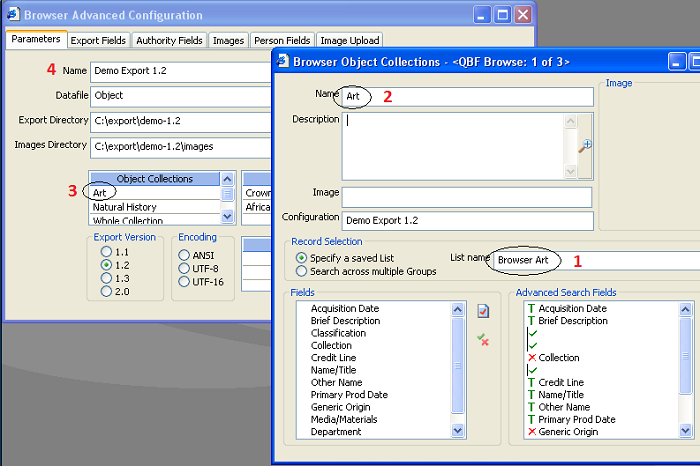The image size is (700, 466).
Task: Click the T icon beside Primary Prod Date
Action: click(x=531, y=420)
